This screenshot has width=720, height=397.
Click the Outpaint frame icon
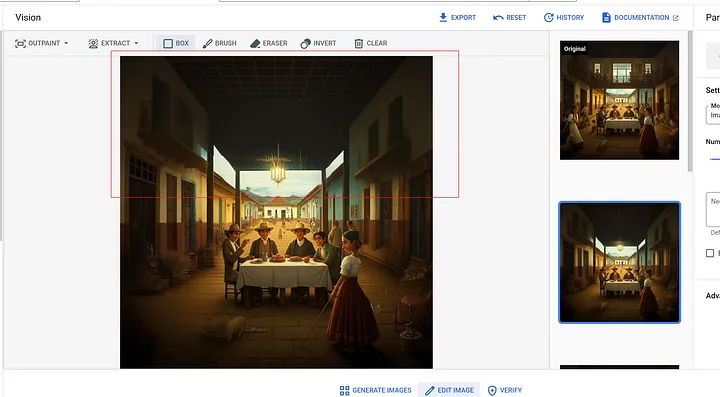click(20, 43)
